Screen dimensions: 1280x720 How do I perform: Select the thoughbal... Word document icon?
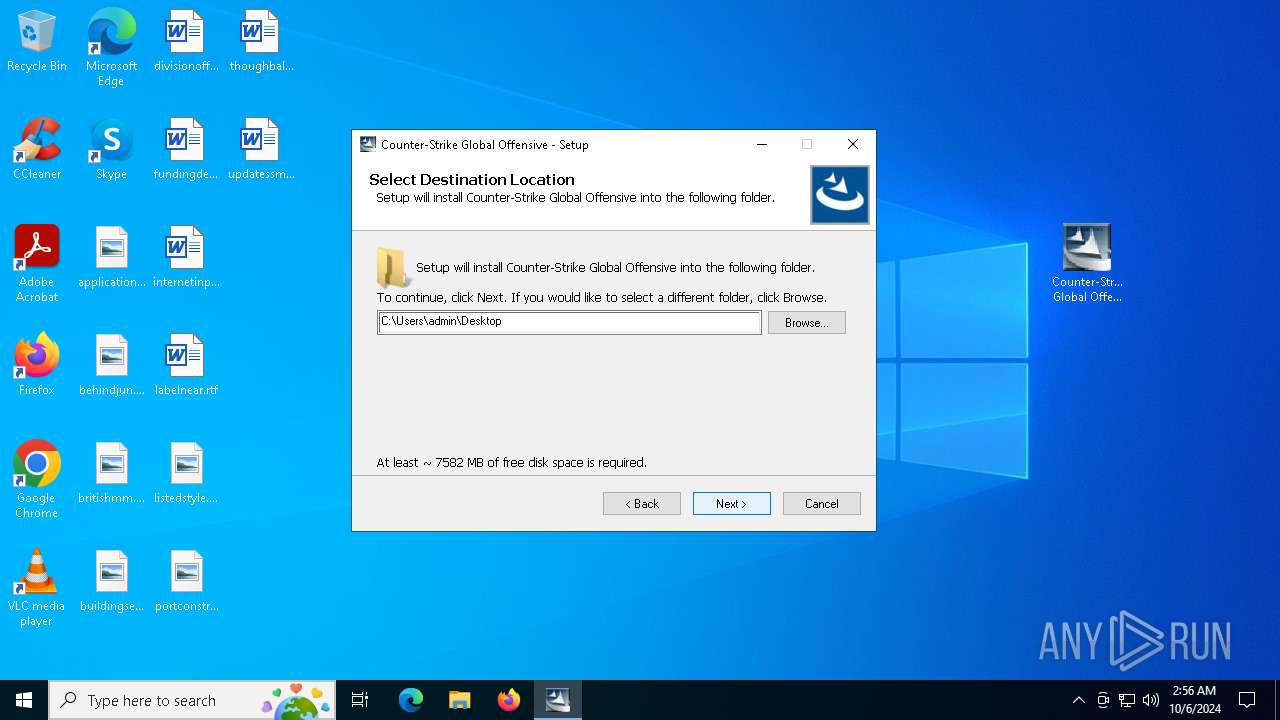click(261, 42)
